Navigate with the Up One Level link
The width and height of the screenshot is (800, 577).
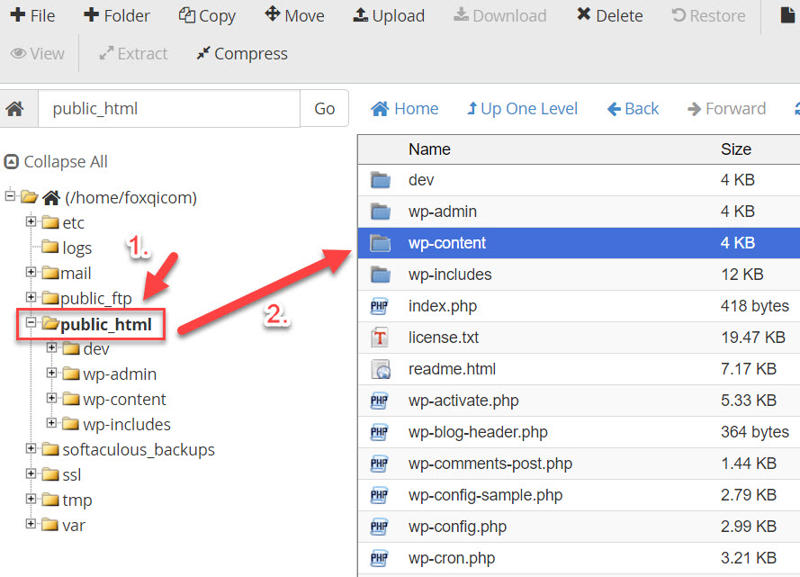click(x=522, y=107)
